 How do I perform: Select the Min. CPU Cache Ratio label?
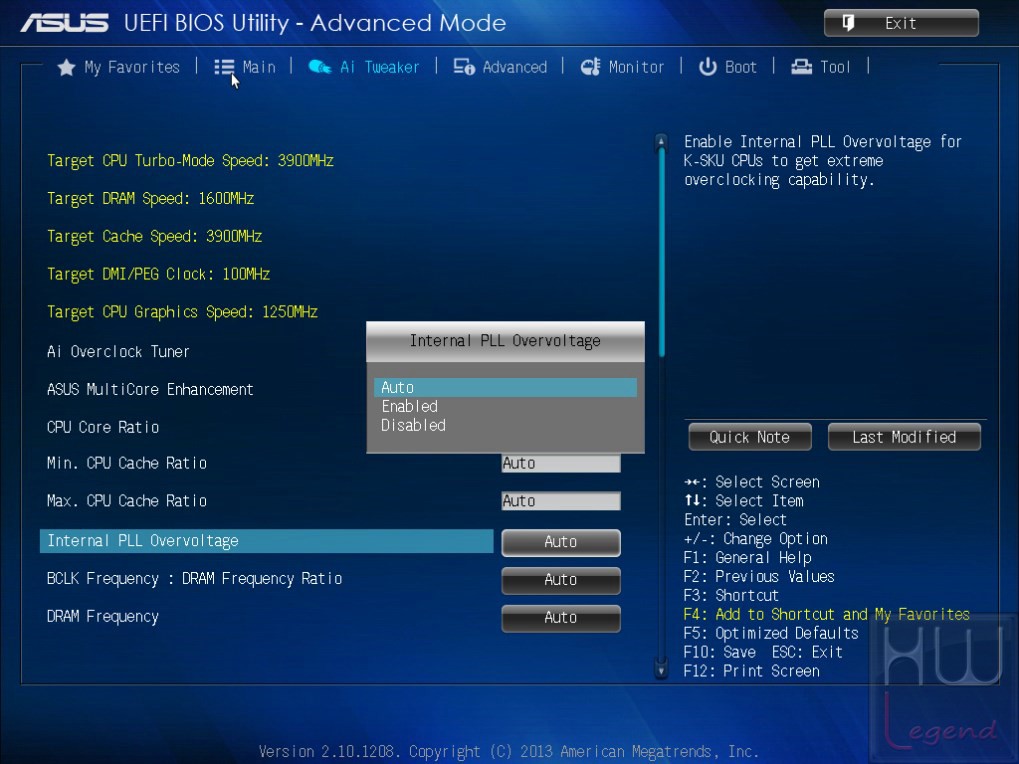(x=127, y=463)
